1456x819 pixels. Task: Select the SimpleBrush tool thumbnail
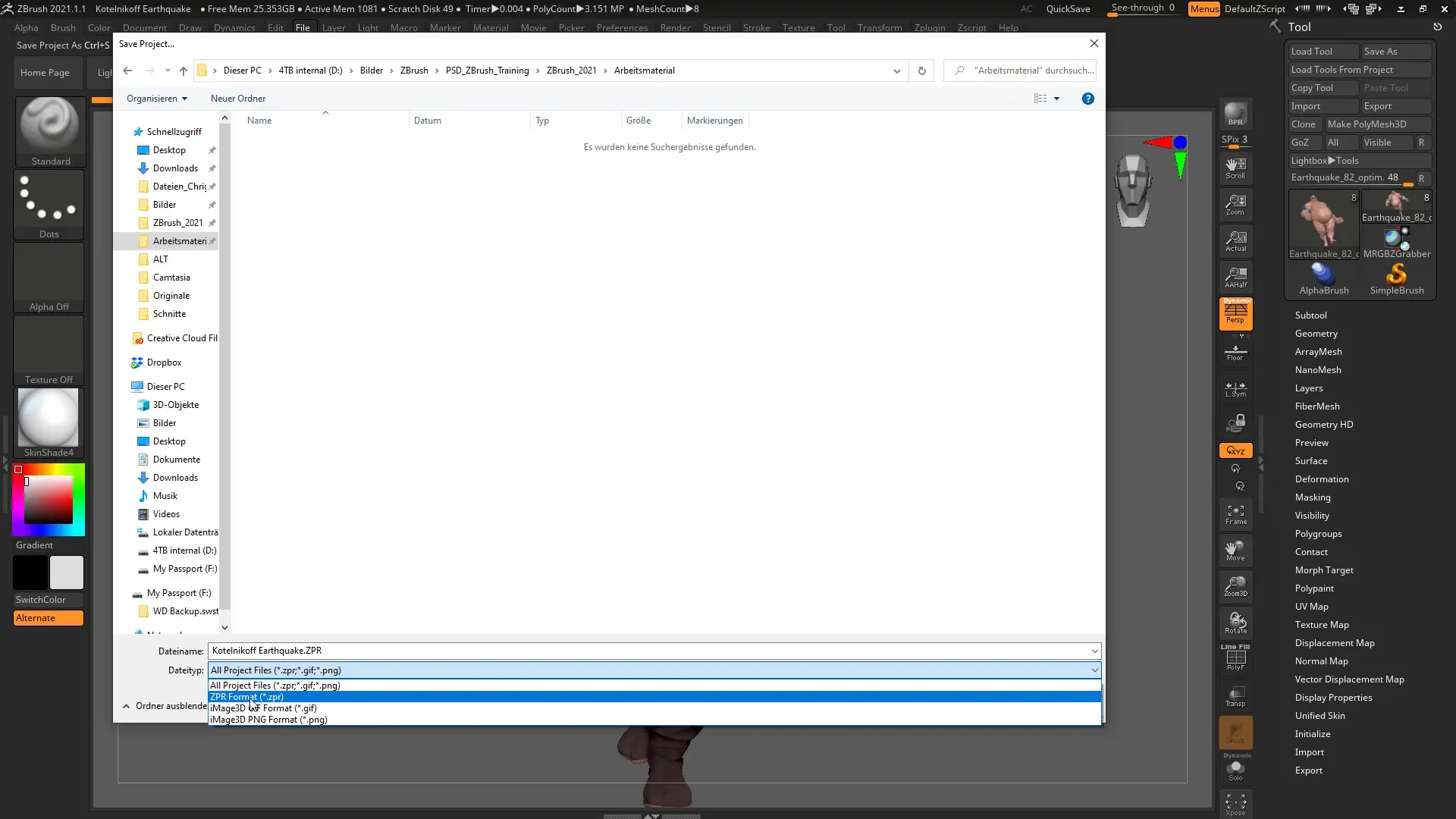[1397, 279]
